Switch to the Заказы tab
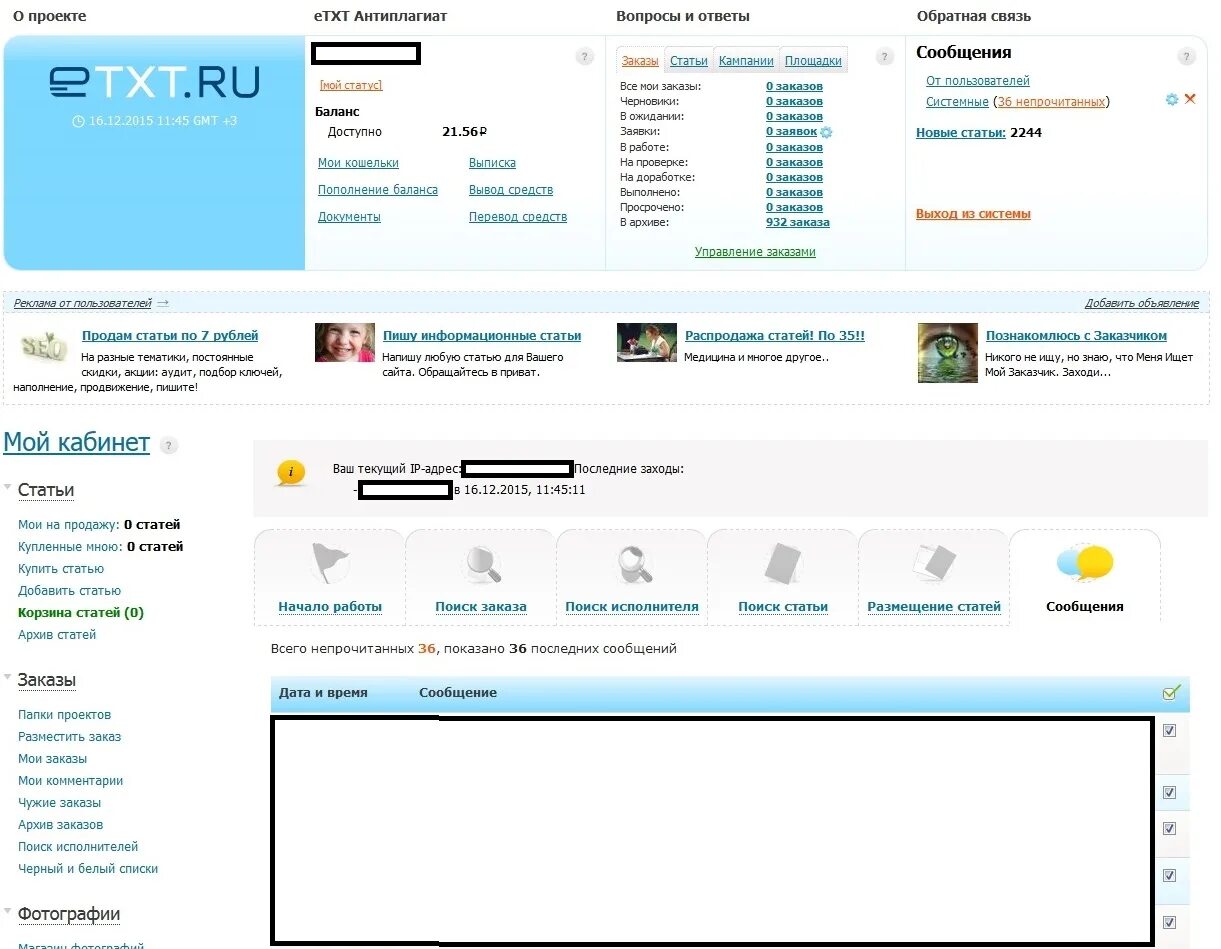Image resolution: width=1221 pixels, height=949 pixels. click(640, 61)
